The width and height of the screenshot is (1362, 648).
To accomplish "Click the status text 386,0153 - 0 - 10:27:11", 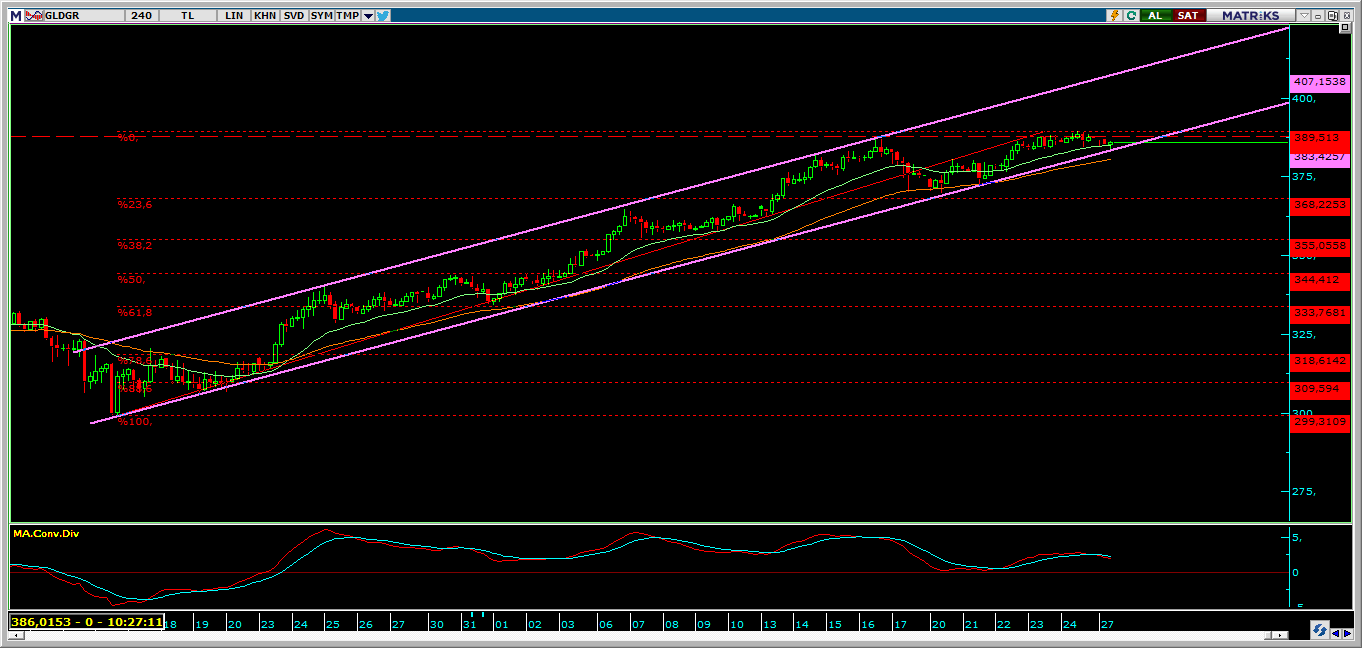I will tap(86, 621).
